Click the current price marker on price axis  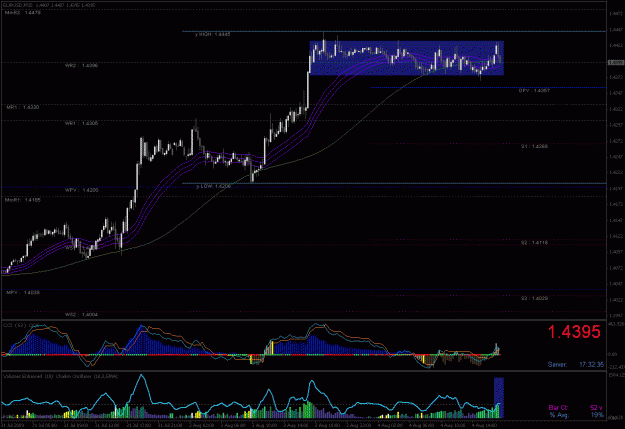616,63
